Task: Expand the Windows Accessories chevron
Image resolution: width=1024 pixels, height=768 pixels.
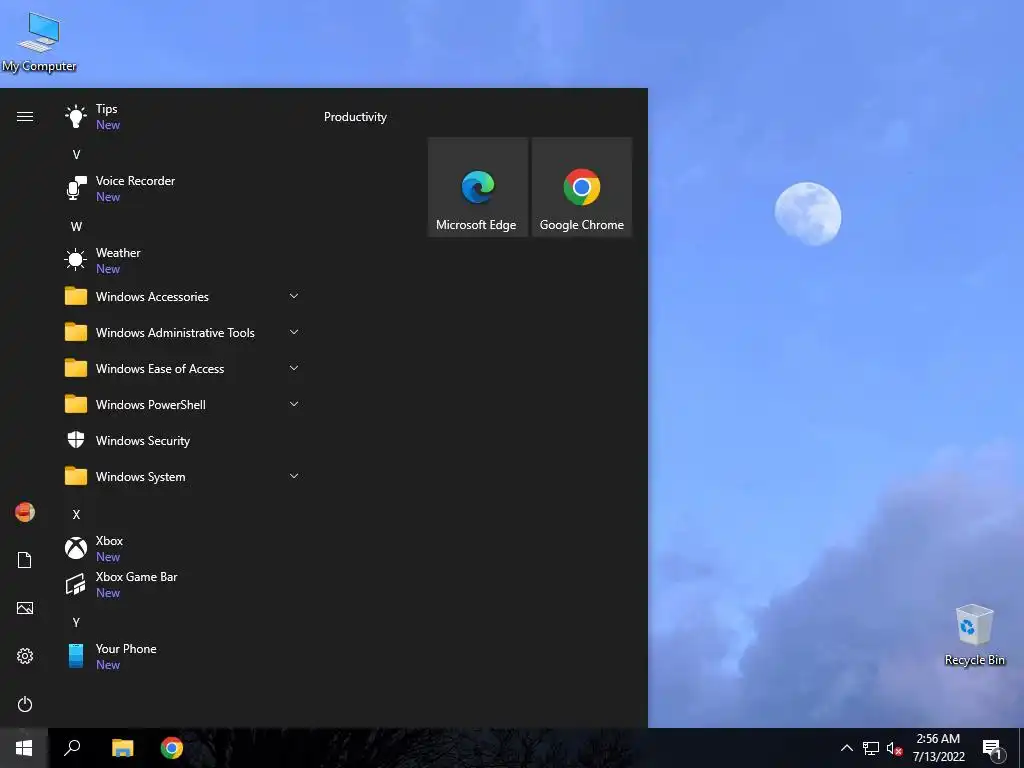Action: pyautogui.click(x=294, y=296)
